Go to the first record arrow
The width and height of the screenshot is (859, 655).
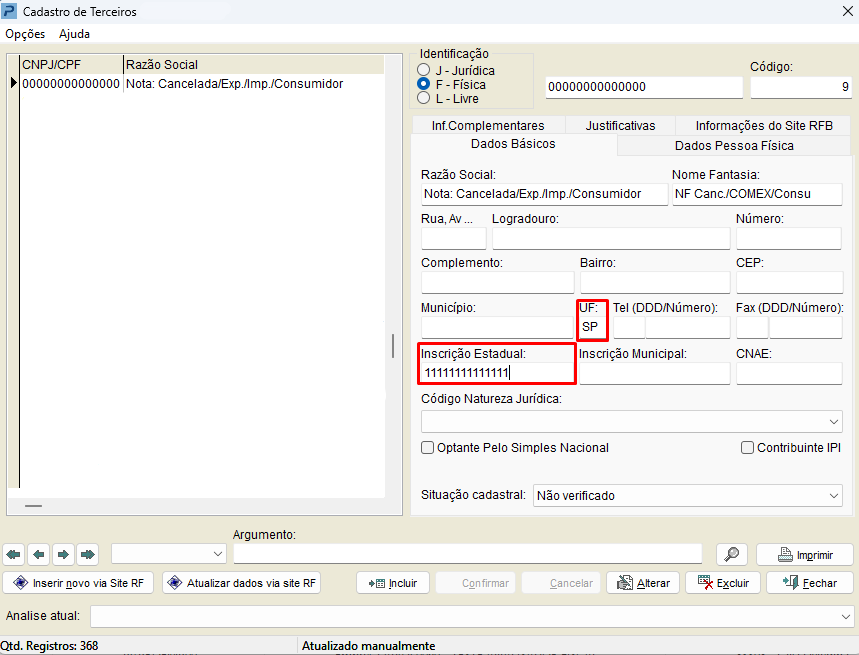pyautogui.click(x=14, y=554)
